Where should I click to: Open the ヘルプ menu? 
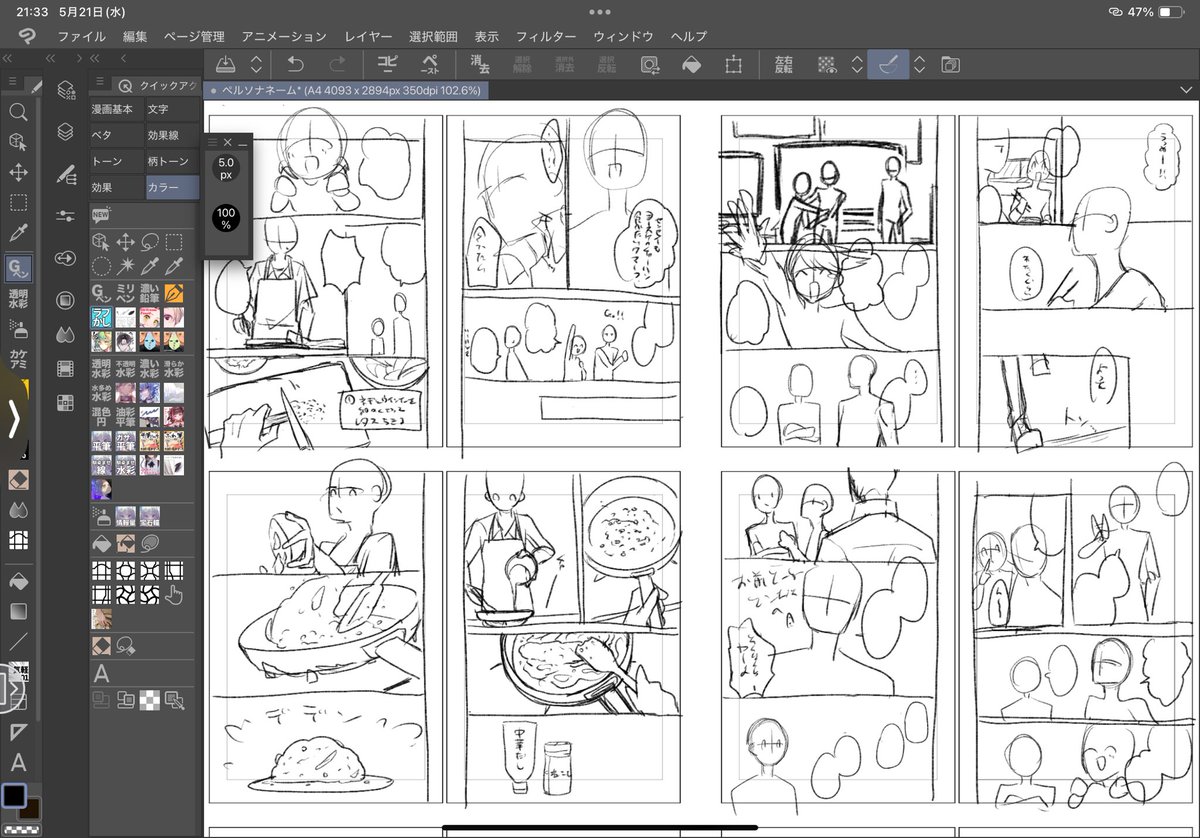(x=689, y=36)
